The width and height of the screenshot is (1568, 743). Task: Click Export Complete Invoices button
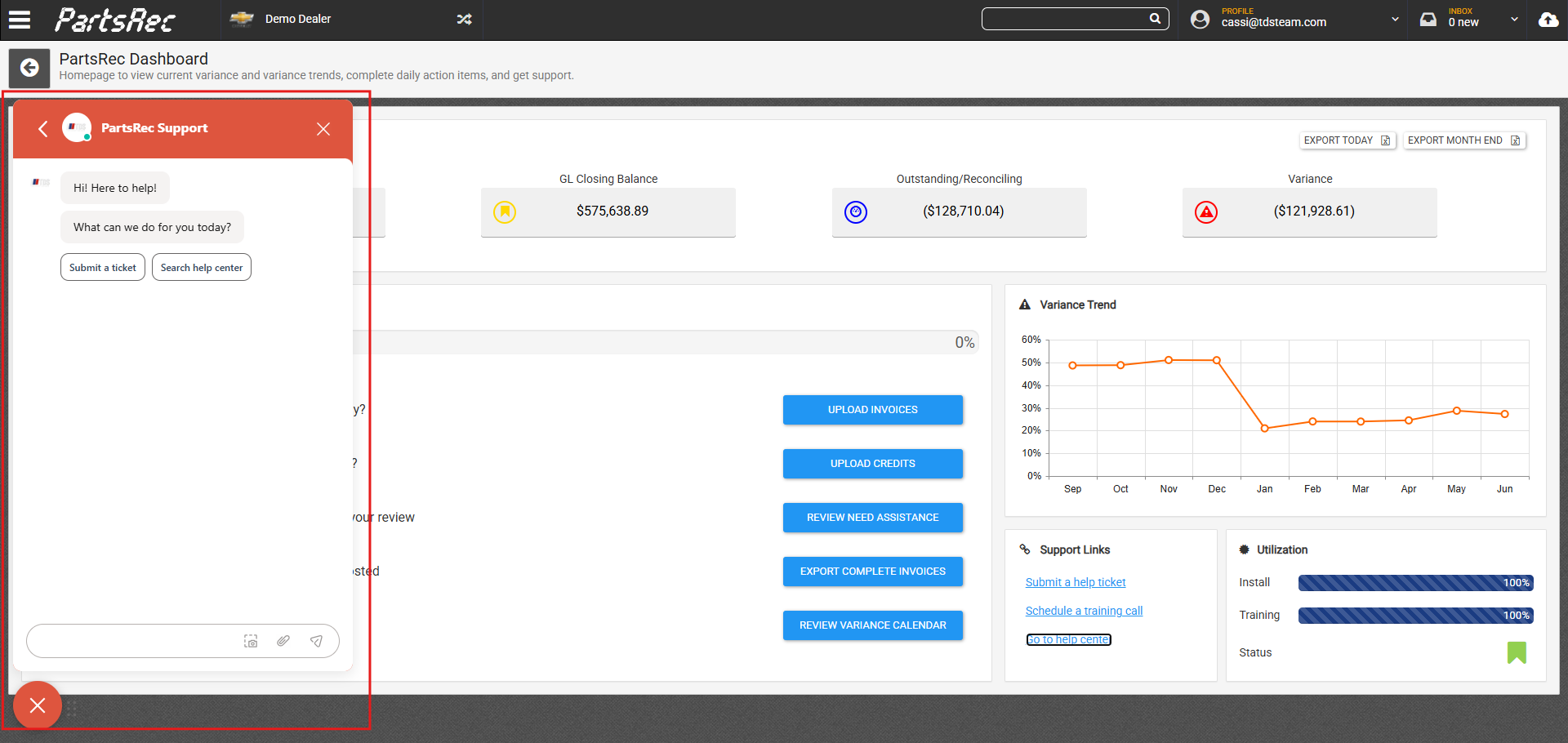873,572
